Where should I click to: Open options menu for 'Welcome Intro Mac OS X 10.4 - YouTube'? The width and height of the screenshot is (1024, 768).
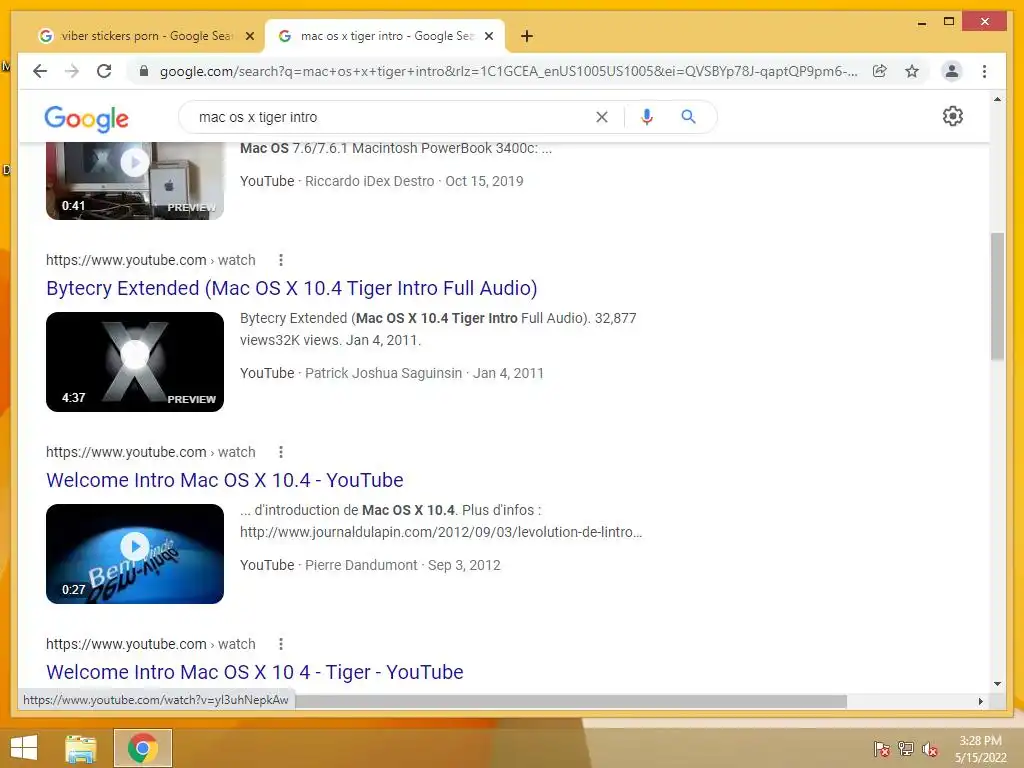tap(281, 452)
